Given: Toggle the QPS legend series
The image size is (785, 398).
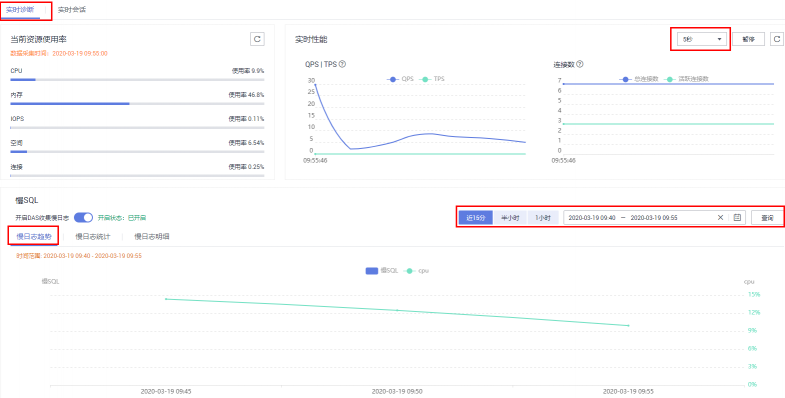Looking at the screenshot, I should click(401, 79).
